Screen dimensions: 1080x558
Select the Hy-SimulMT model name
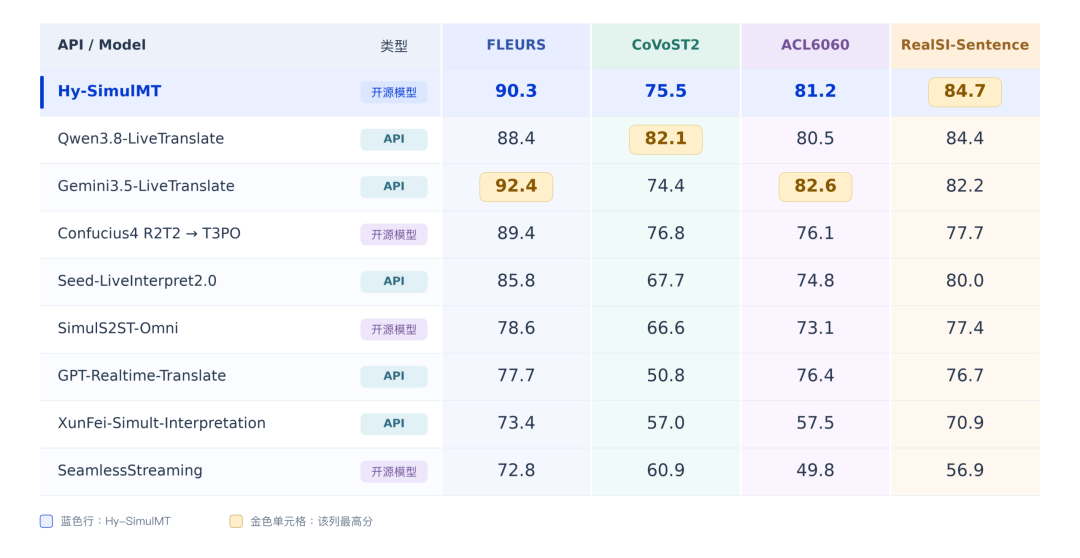pyautogui.click(x=110, y=92)
